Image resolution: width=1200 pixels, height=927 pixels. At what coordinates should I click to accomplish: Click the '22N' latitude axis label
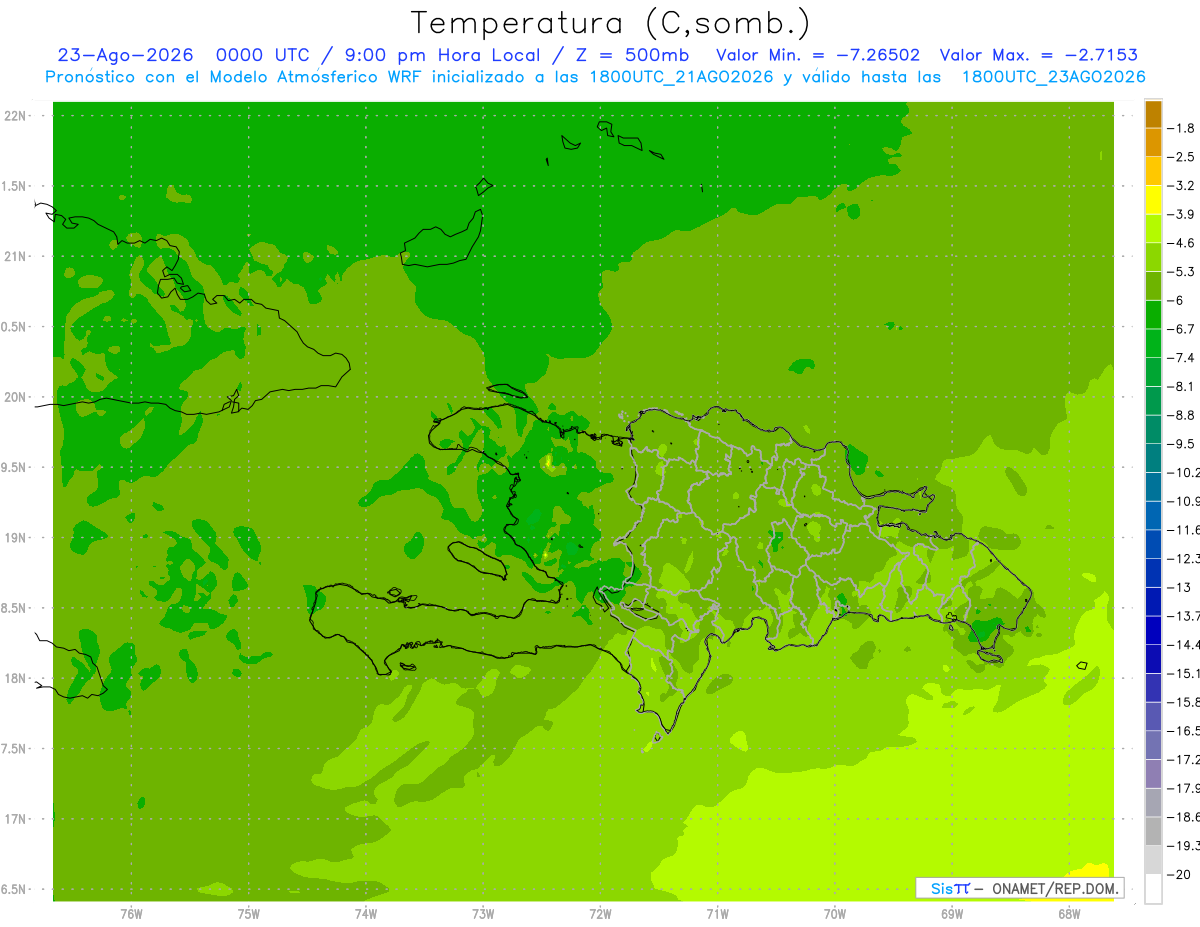16,116
